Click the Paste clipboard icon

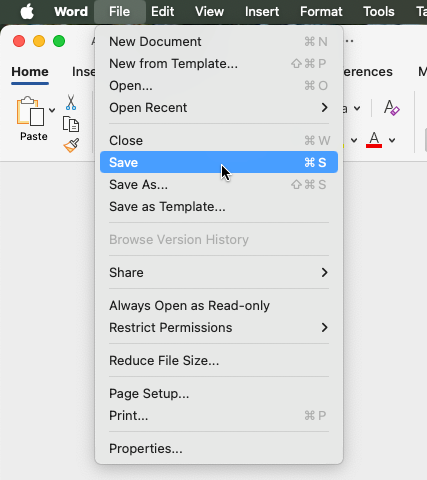30,111
